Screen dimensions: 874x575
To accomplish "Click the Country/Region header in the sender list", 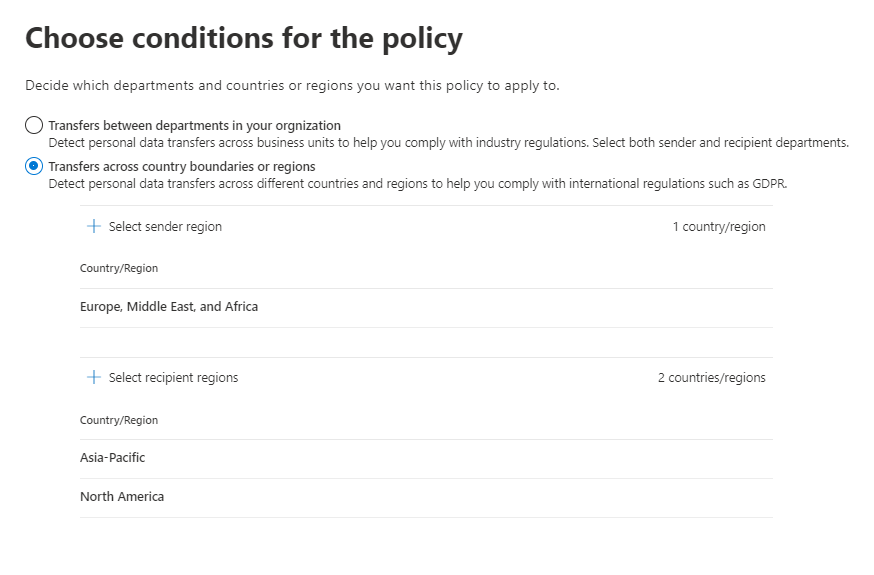I will point(119,268).
